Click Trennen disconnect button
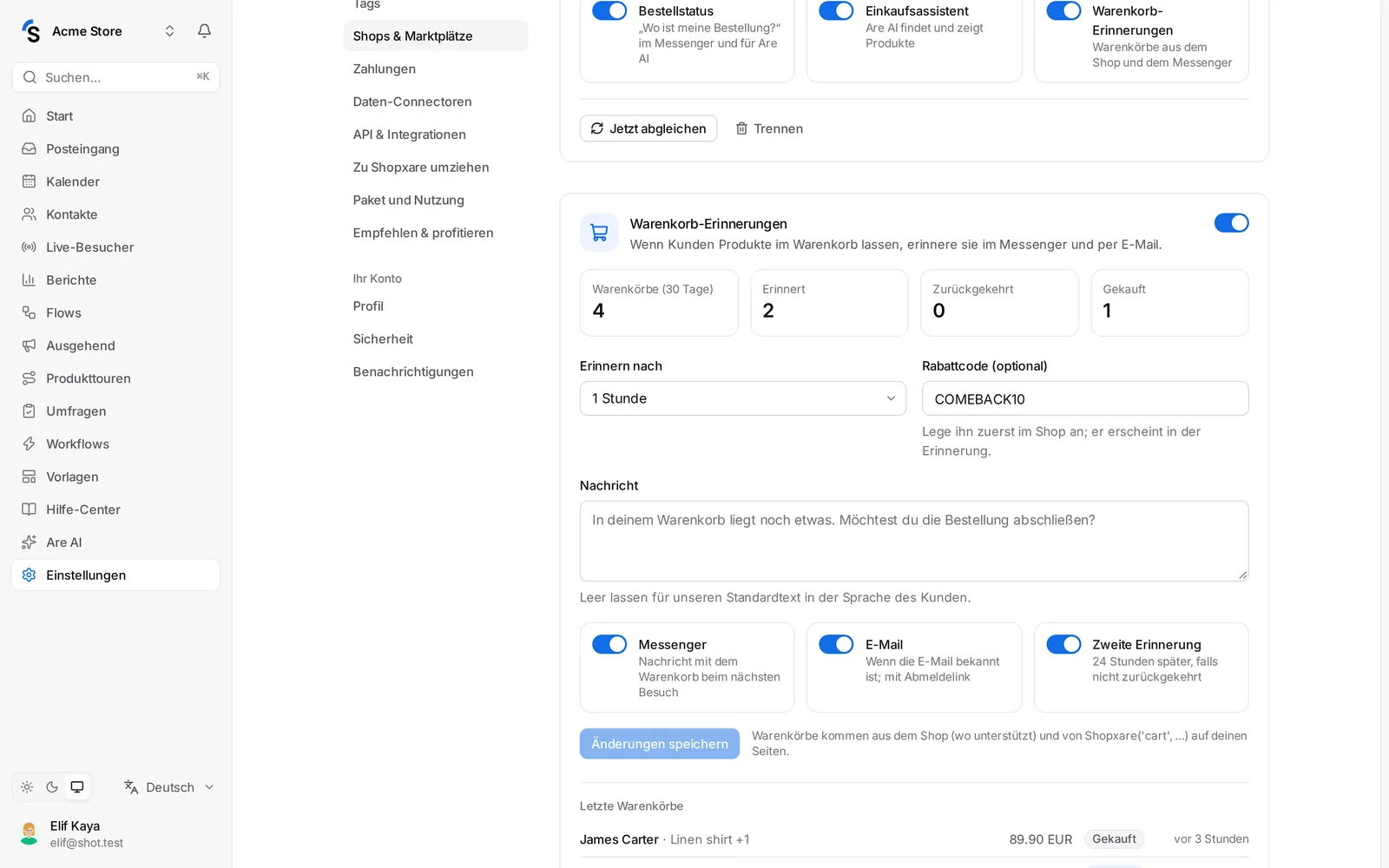The image size is (1389, 868). point(769,128)
